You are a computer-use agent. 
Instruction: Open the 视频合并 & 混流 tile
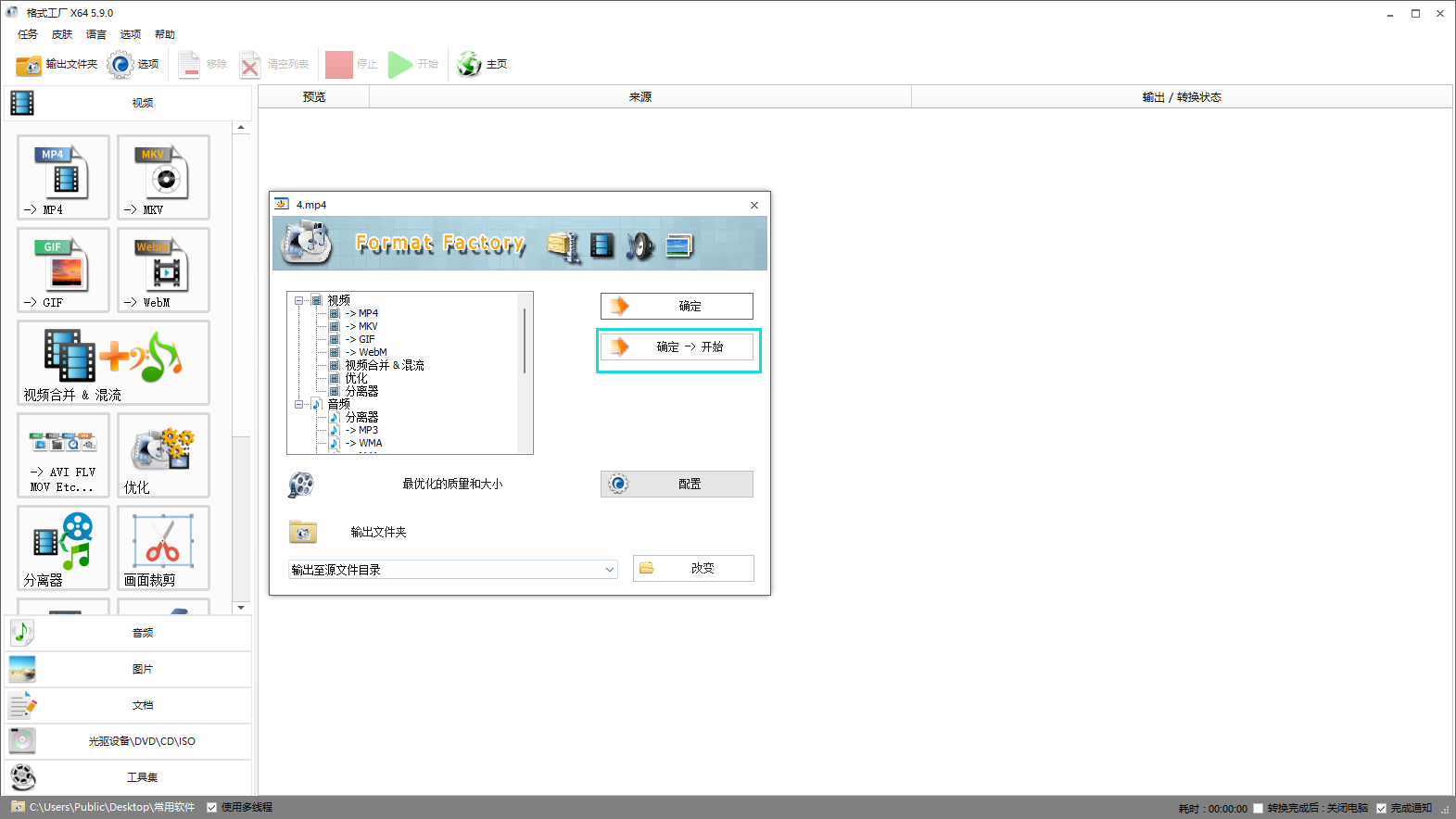[113, 362]
